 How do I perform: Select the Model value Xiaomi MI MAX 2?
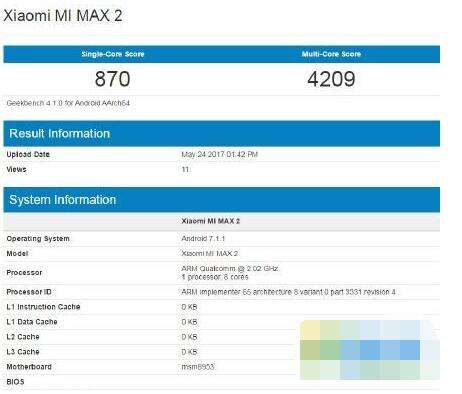tap(210, 254)
